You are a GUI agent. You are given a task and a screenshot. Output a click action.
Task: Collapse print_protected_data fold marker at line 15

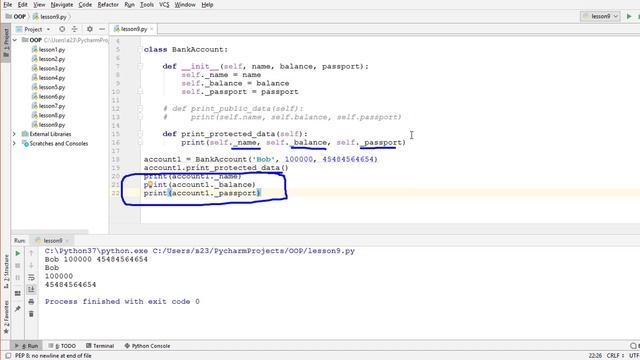click(x=140, y=134)
